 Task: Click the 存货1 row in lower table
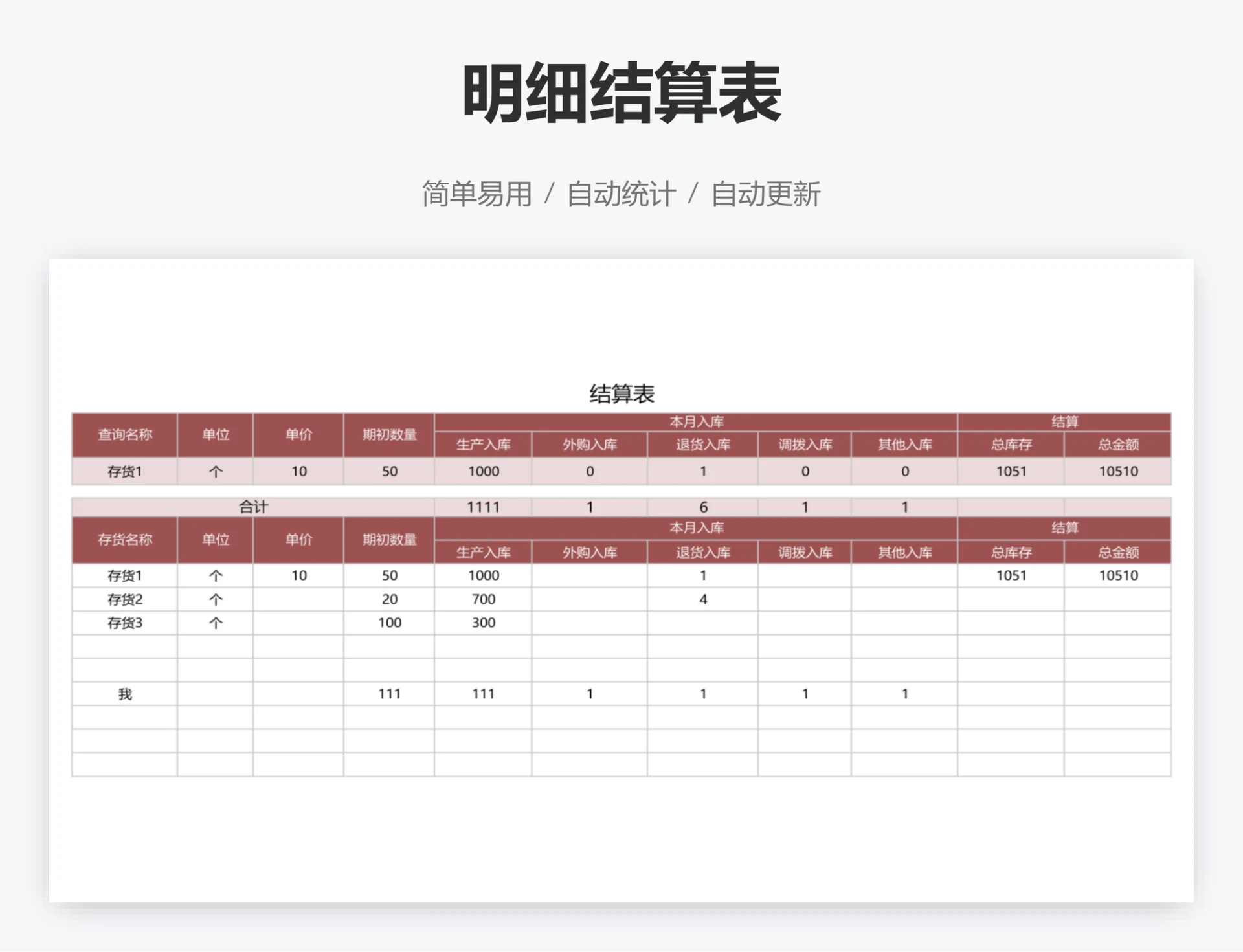pyautogui.click(x=124, y=575)
